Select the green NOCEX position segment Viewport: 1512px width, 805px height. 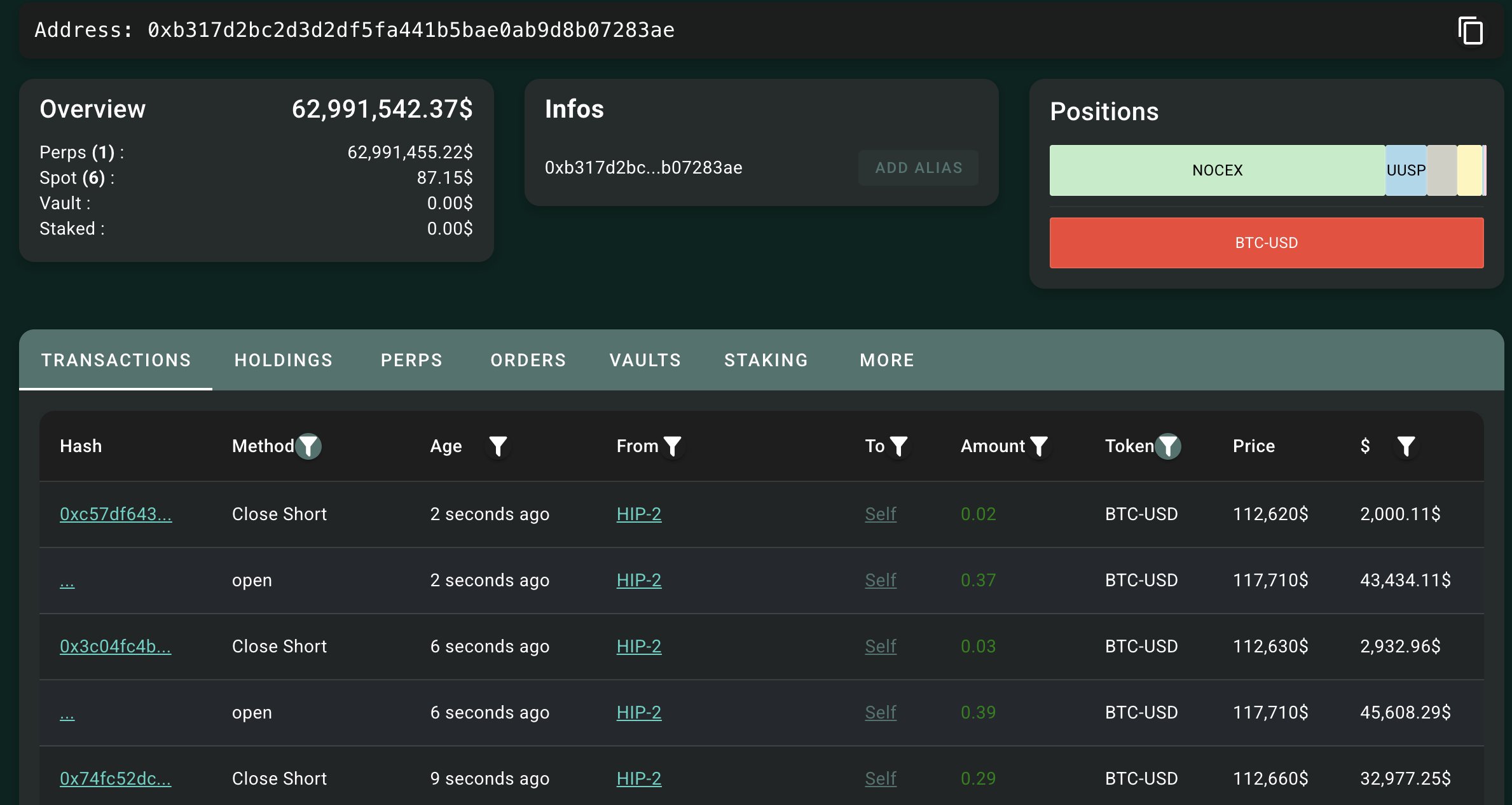click(x=1216, y=170)
